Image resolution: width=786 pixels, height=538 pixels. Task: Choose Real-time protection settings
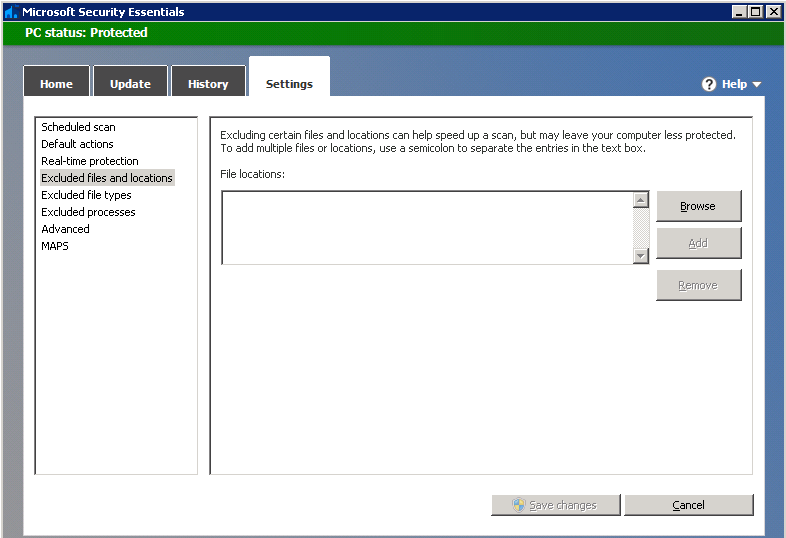(90, 161)
